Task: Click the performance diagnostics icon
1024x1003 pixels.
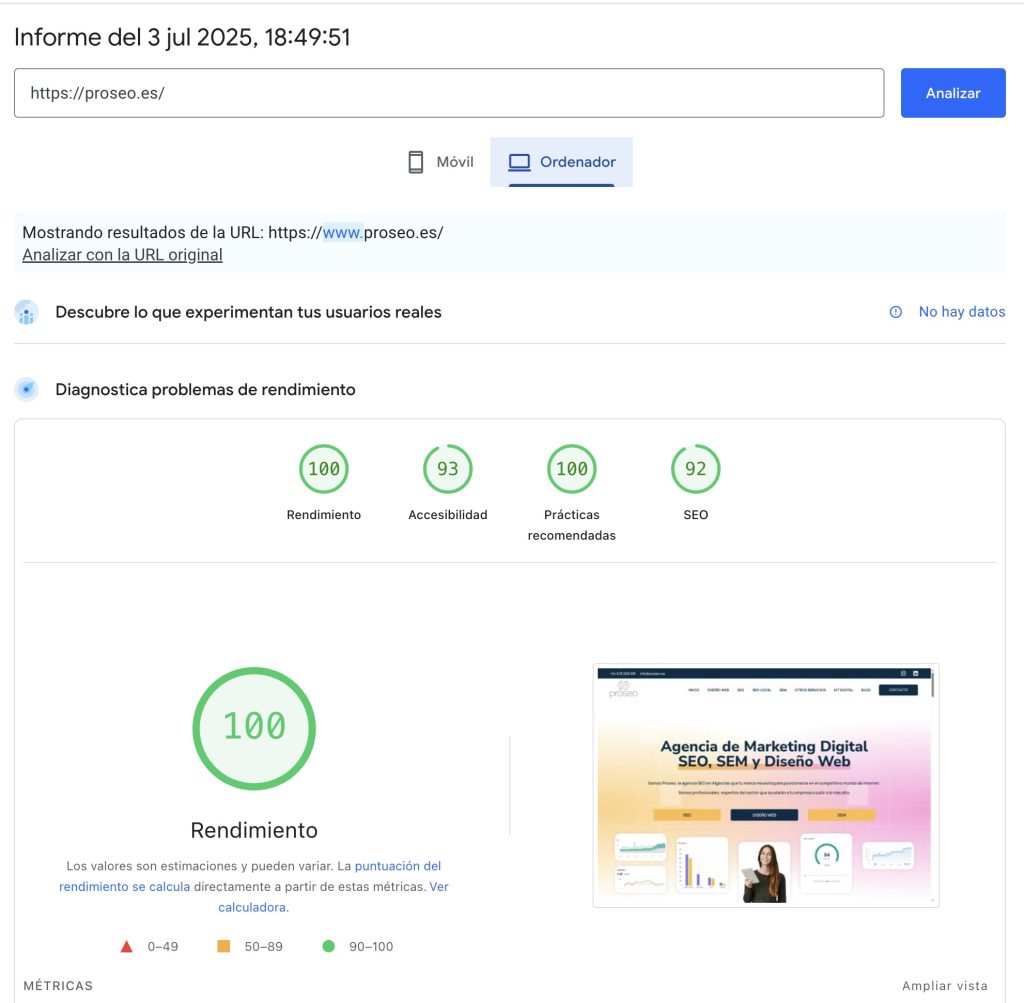Action: [x=26, y=390]
